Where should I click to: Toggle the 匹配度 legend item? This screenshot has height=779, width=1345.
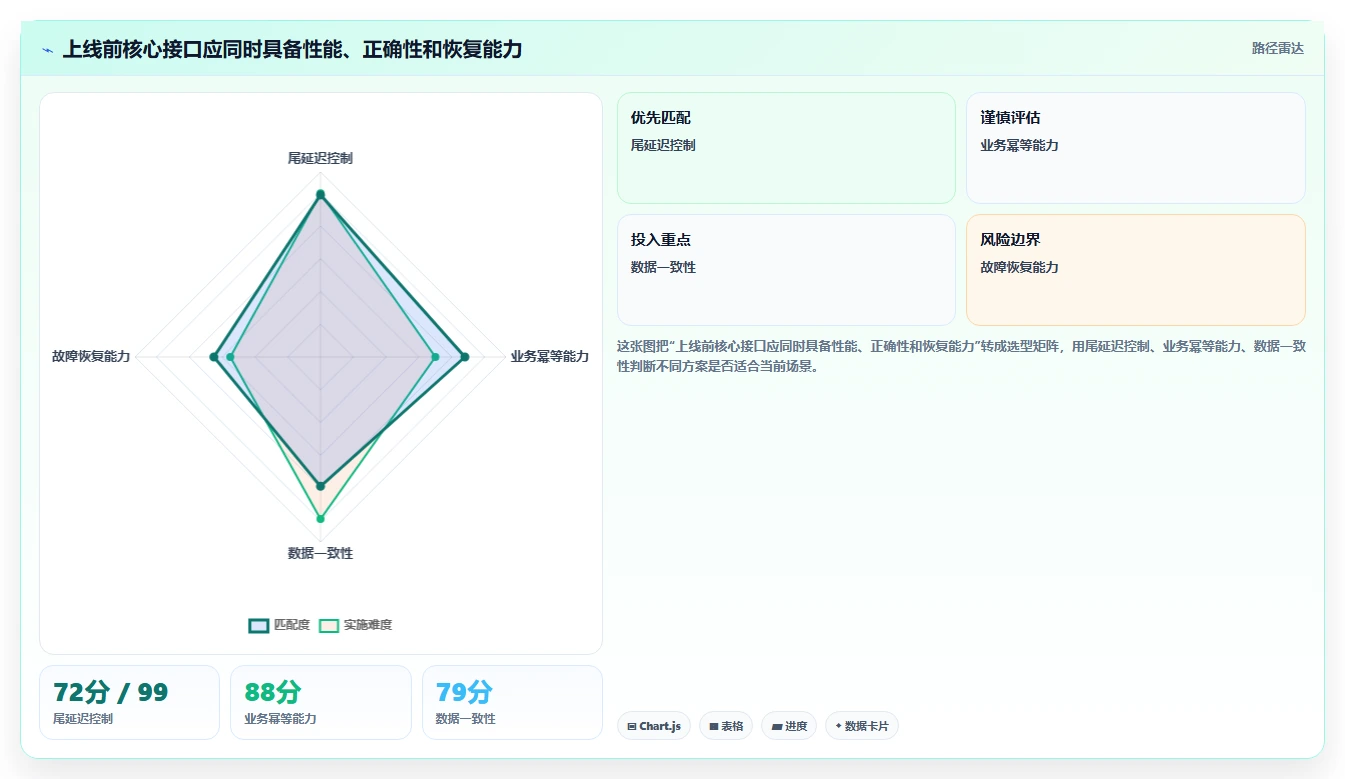279,625
